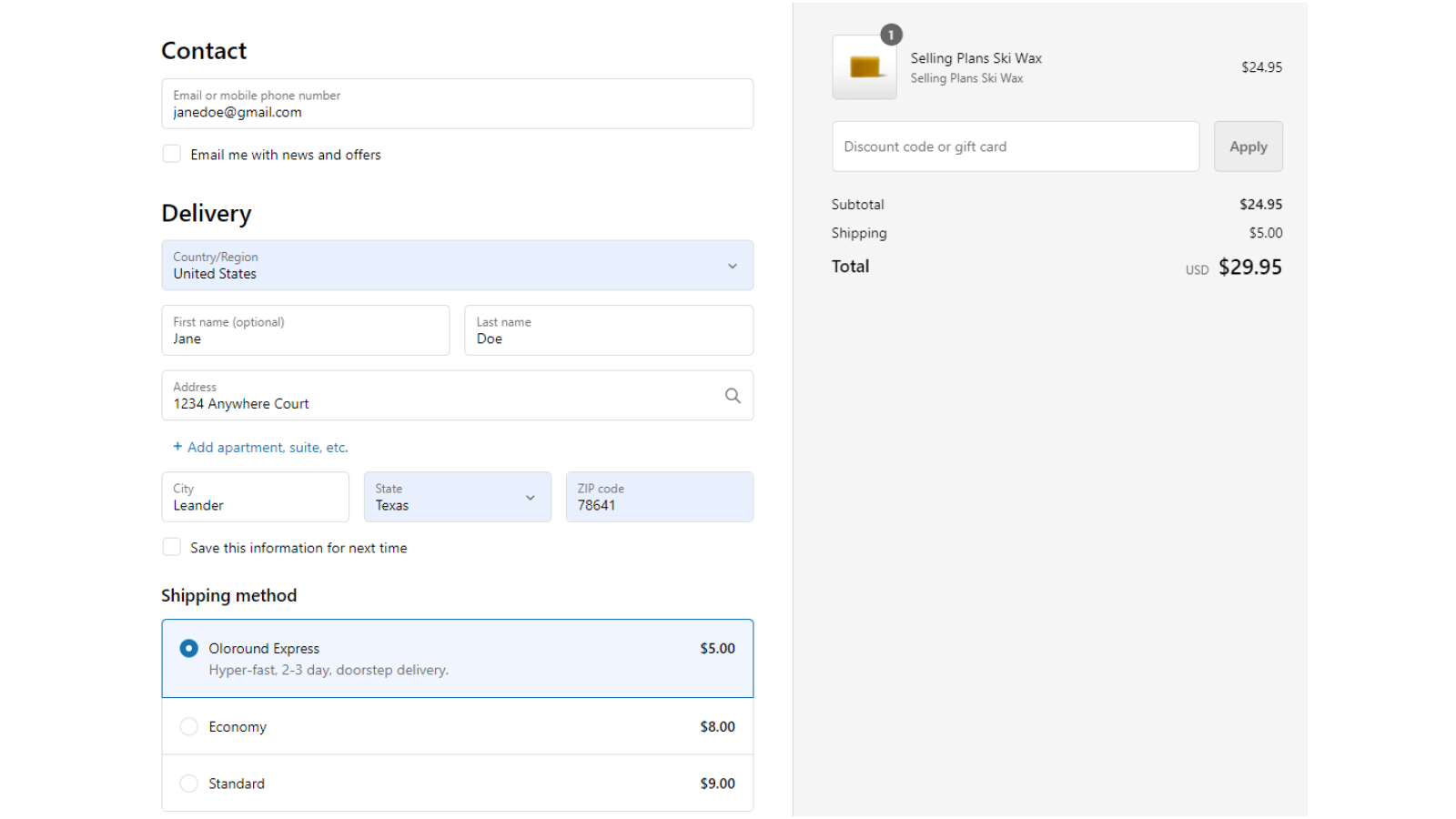Click the $9.00 Standard price
The width and height of the screenshot is (1456, 819).
click(x=718, y=784)
